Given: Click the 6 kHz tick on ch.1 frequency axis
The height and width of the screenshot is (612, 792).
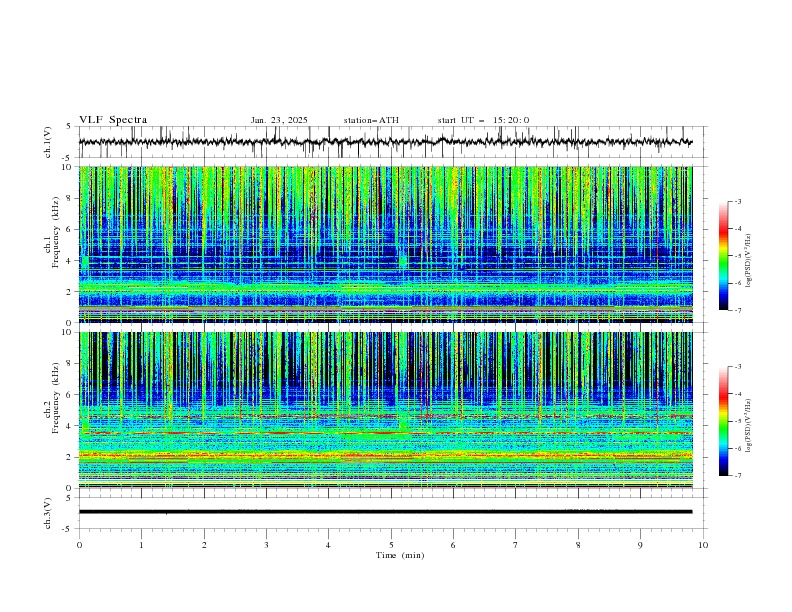Looking at the screenshot, I should click(70, 230).
